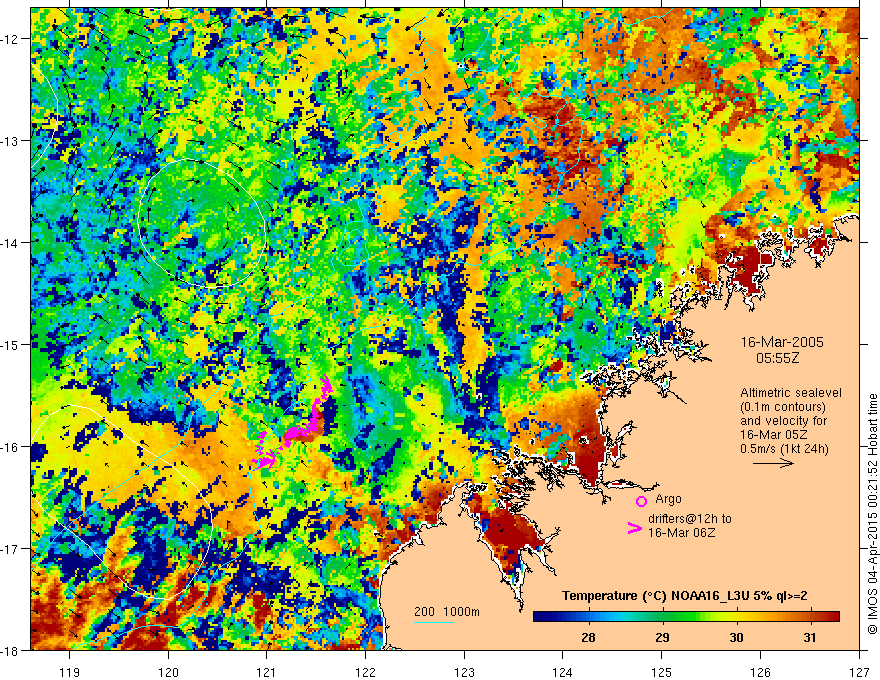The image size is (880, 680).
Task: Click the magenta drifters arrowhead legend symbol
Action: [634, 528]
